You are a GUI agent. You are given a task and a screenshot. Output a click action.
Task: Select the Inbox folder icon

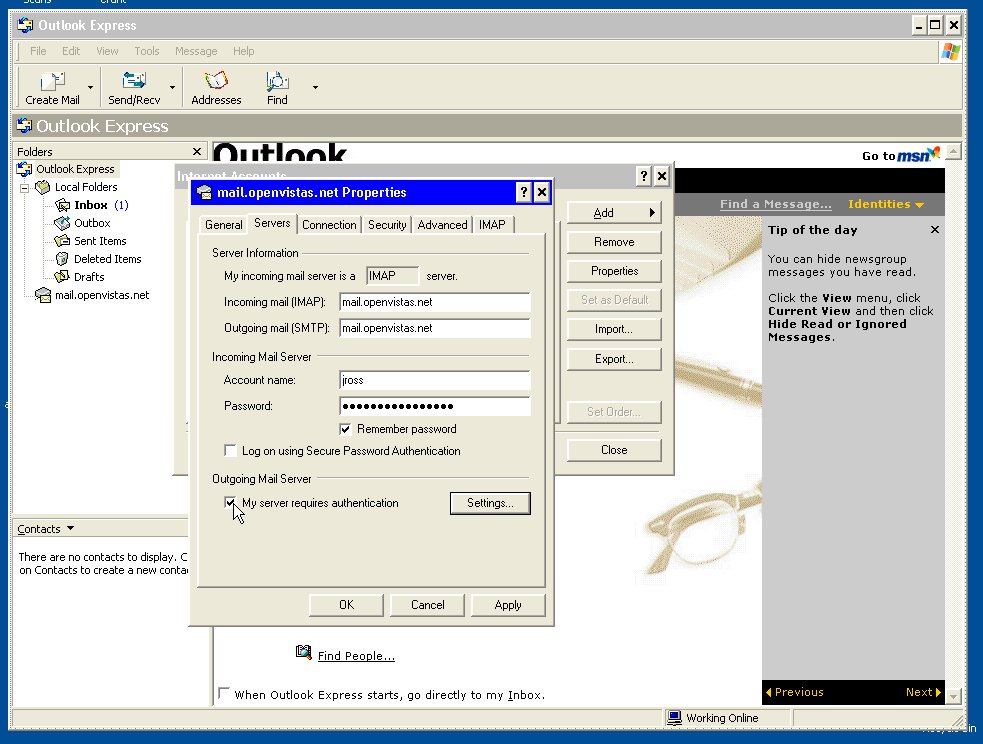coord(63,205)
